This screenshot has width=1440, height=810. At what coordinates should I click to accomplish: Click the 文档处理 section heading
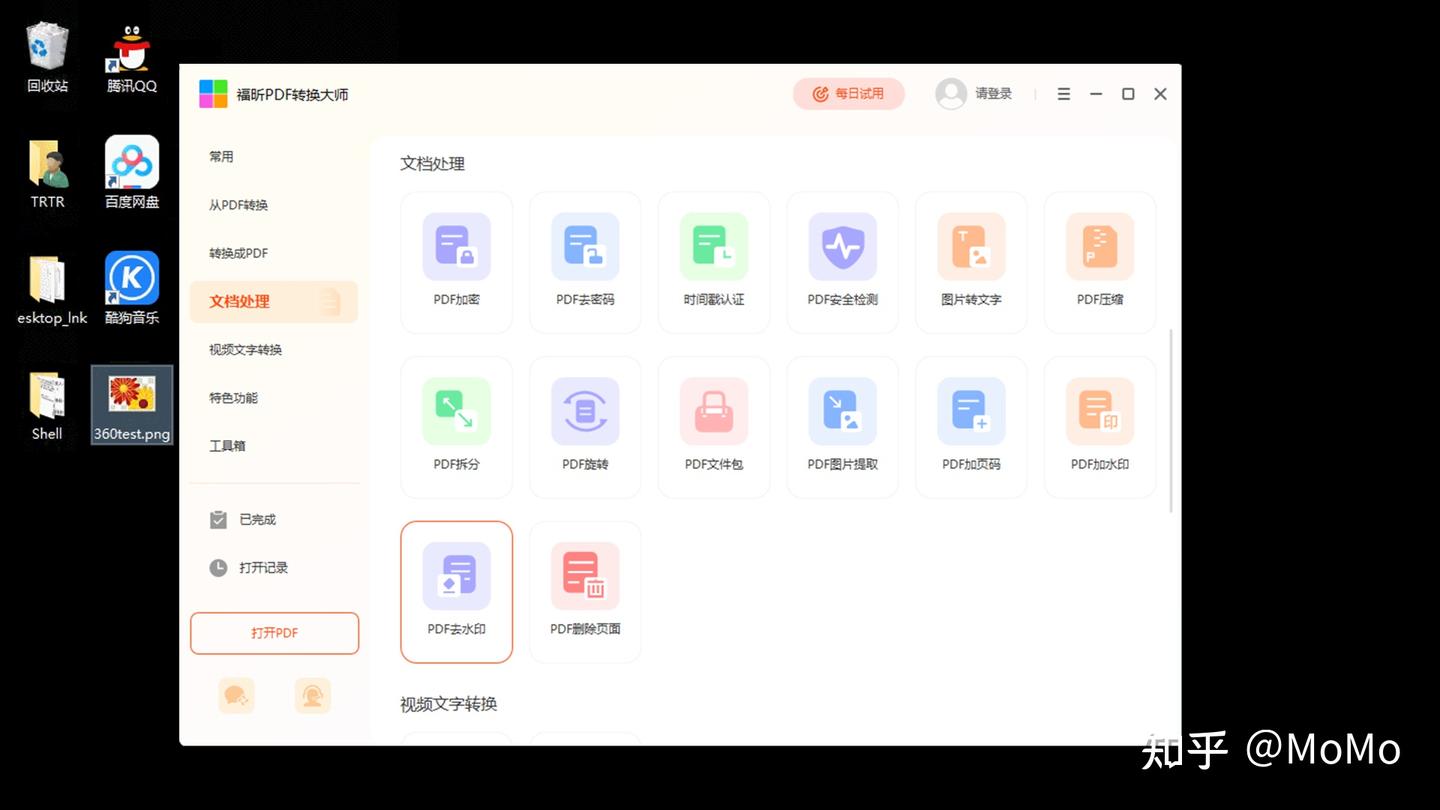pyautogui.click(x=433, y=164)
